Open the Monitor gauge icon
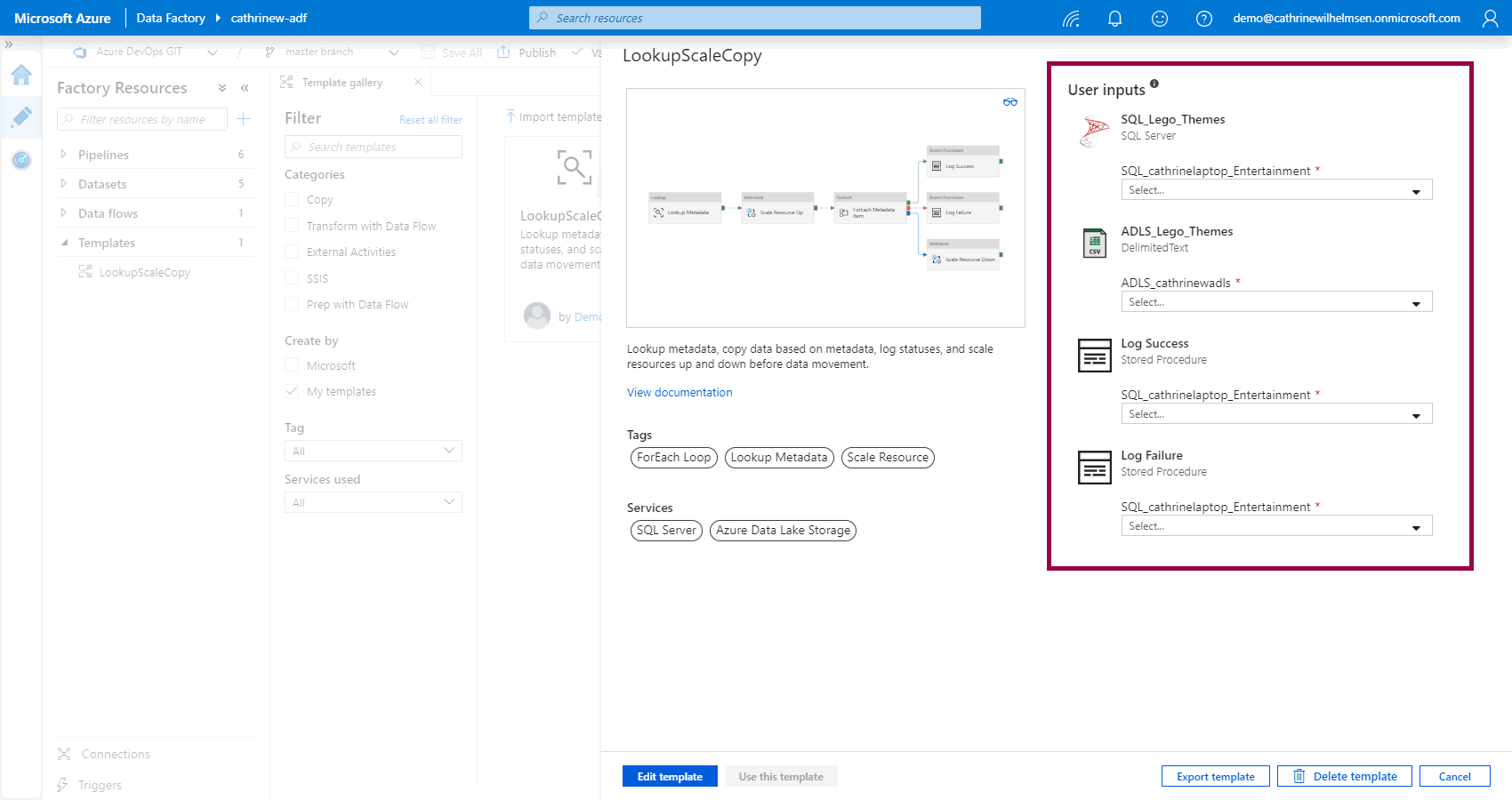 [21, 160]
